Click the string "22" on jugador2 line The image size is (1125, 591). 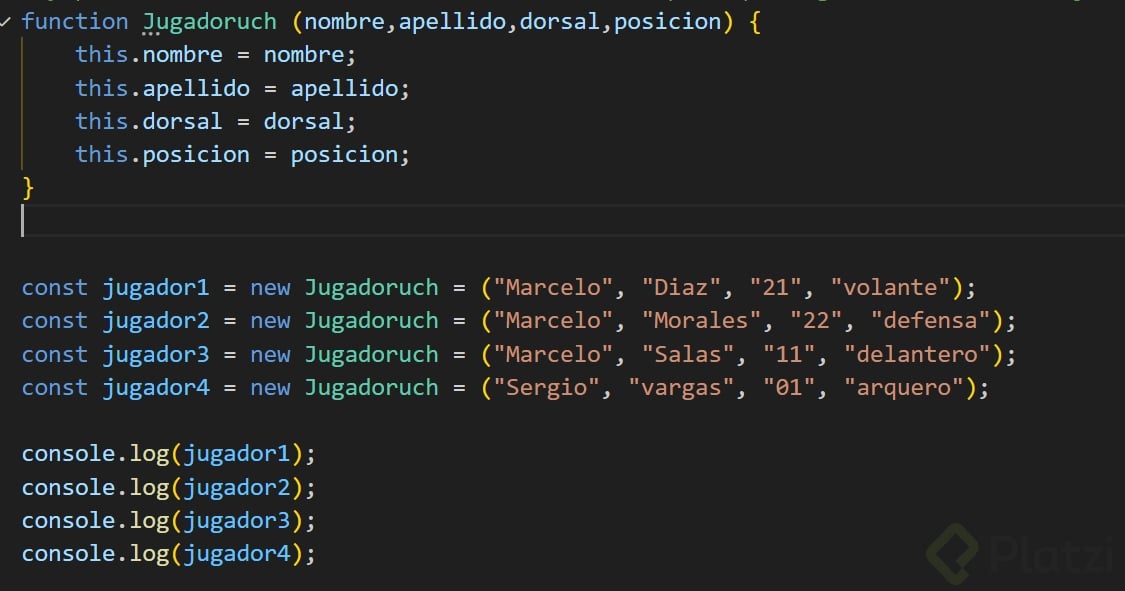point(816,321)
